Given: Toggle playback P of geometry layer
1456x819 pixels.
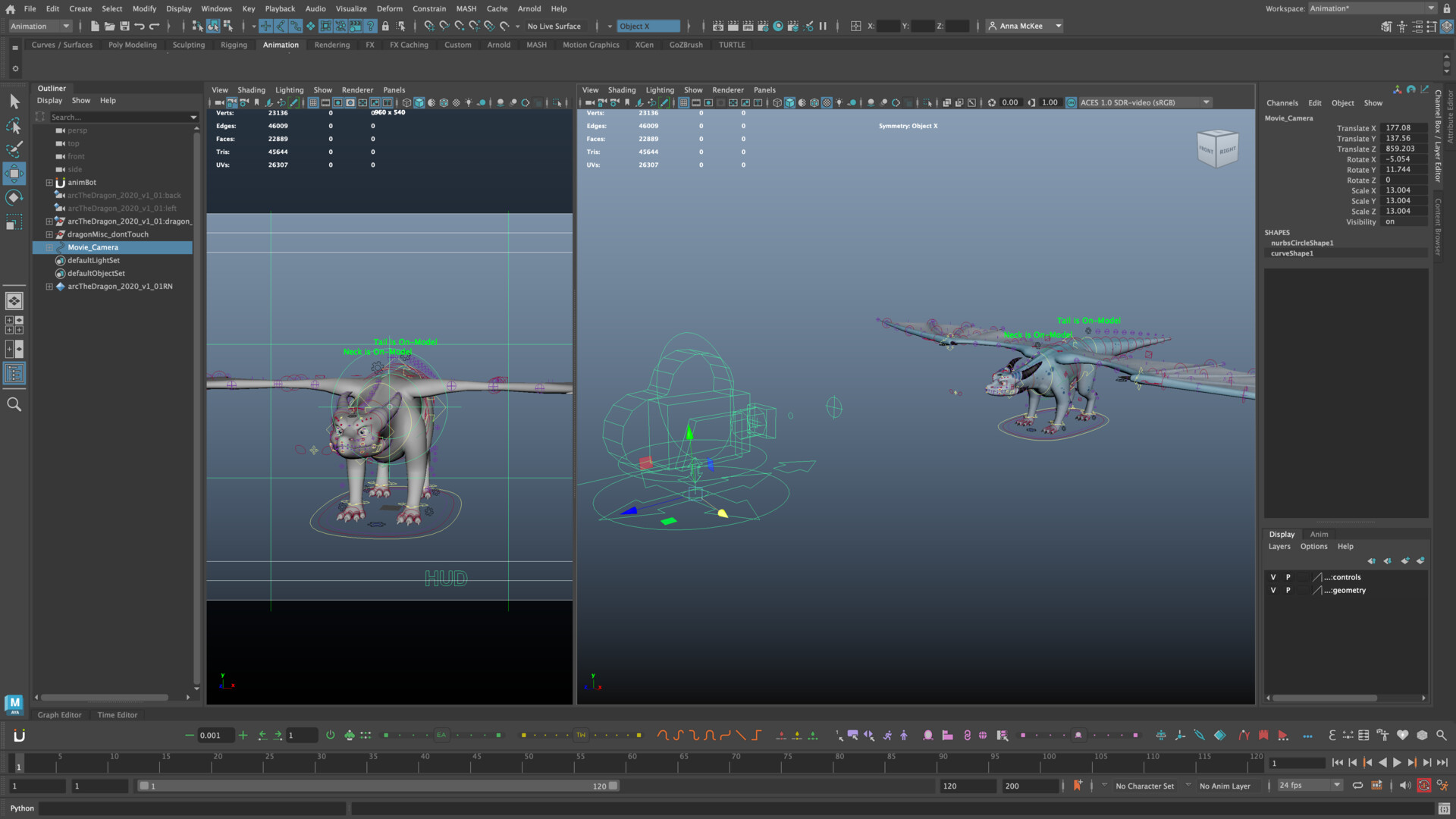Looking at the screenshot, I should click(1288, 590).
